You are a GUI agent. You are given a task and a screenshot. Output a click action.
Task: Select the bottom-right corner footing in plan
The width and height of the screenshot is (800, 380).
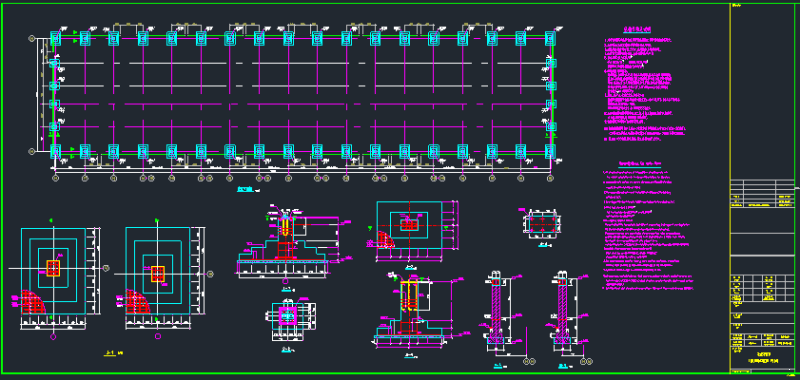click(550, 151)
